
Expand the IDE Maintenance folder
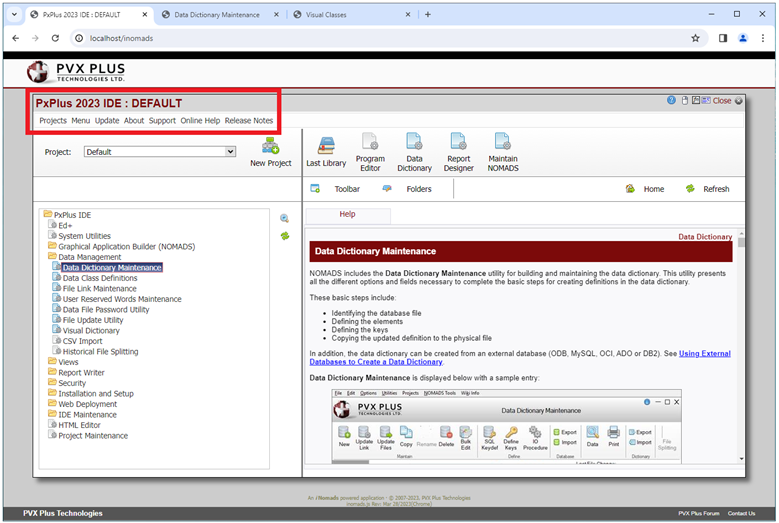pos(52,414)
